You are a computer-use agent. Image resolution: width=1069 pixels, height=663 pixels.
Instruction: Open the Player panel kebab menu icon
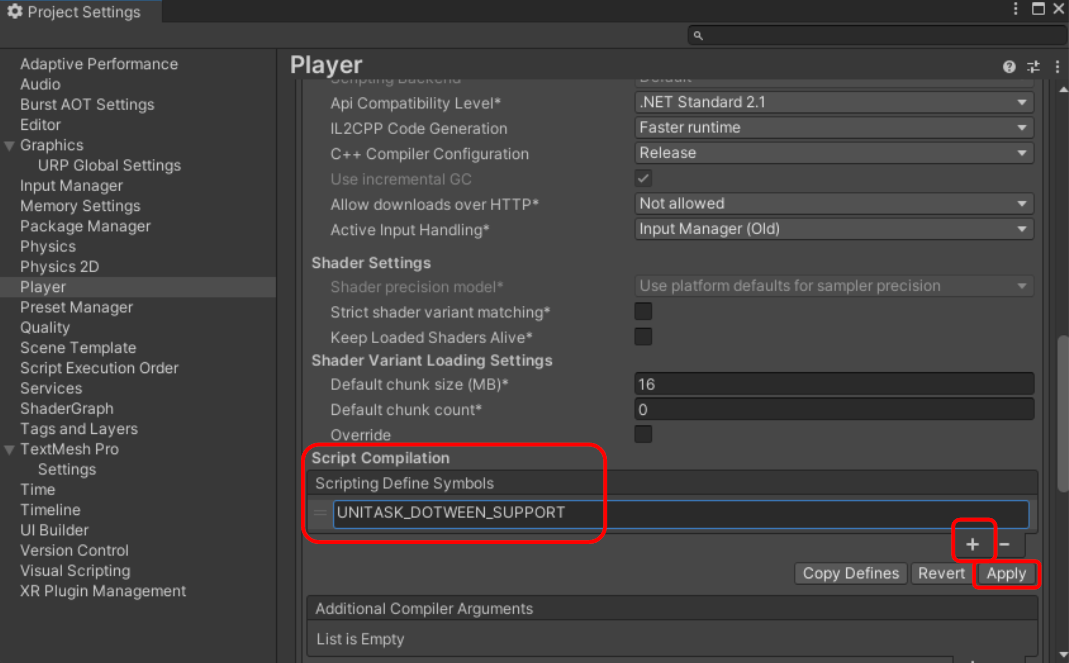coord(1057,66)
